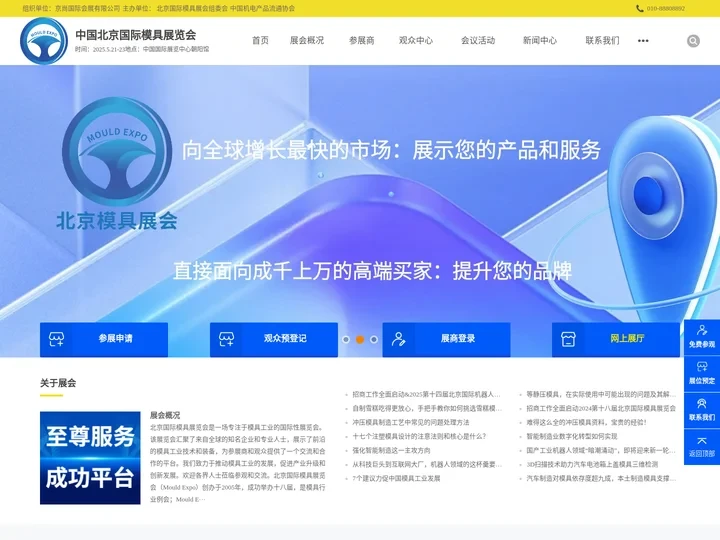Screen dimensions: 720x540
Task: Select the third banner carousel dot
Action: 374,339
